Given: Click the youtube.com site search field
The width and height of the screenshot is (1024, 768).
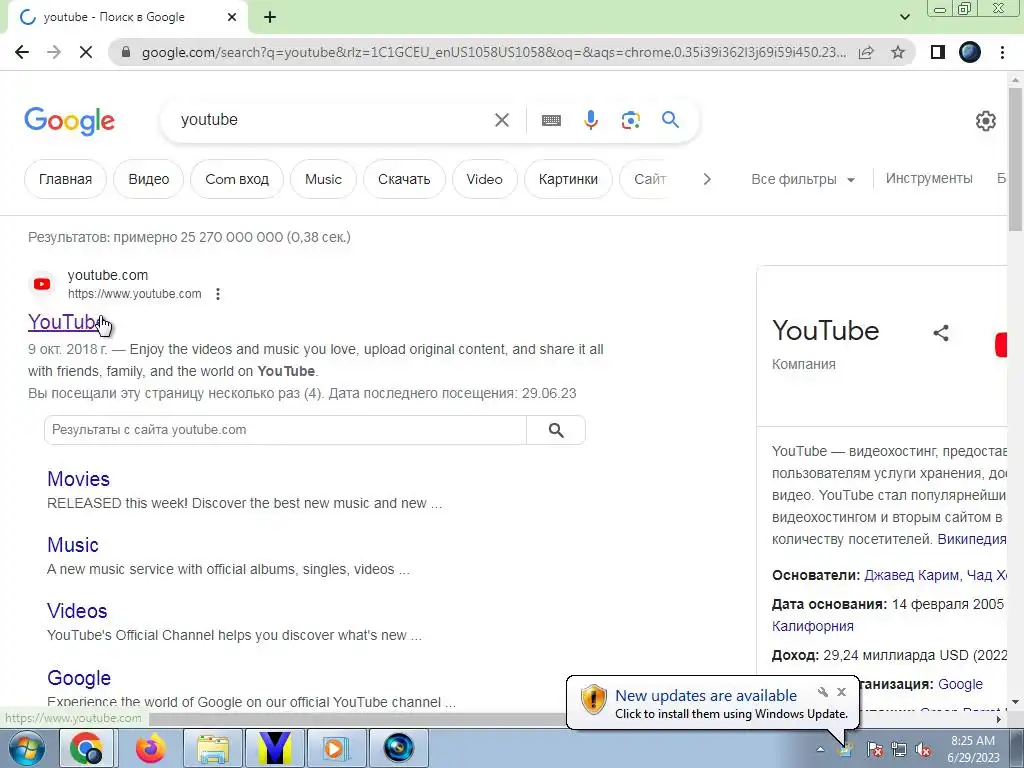Looking at the screenshot, I should tap(285, 430).
